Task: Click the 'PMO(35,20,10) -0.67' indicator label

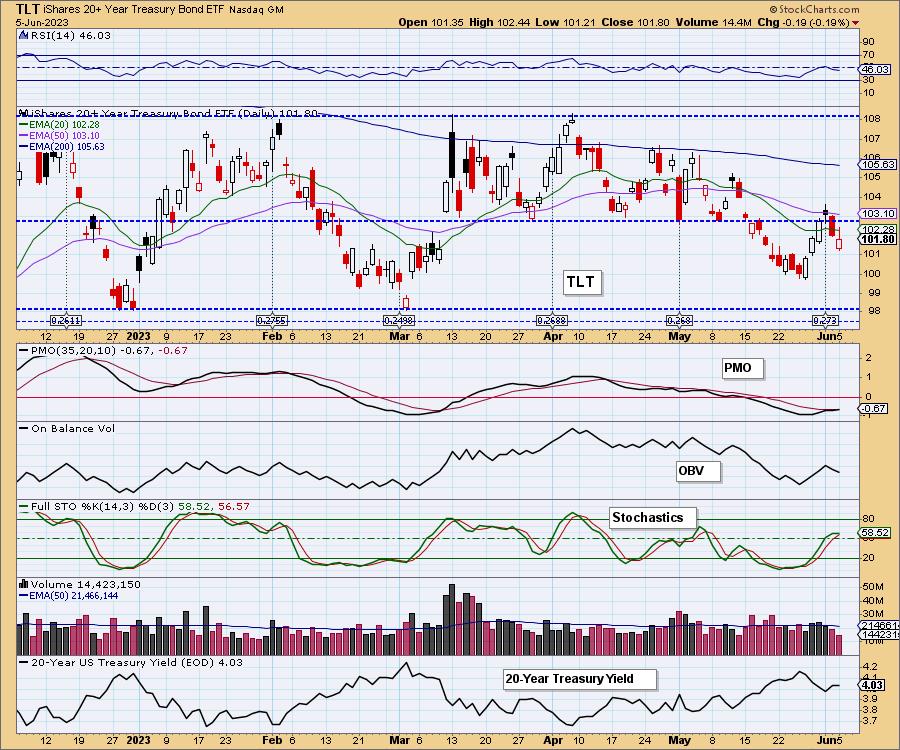Action: (x=103, y=351)
